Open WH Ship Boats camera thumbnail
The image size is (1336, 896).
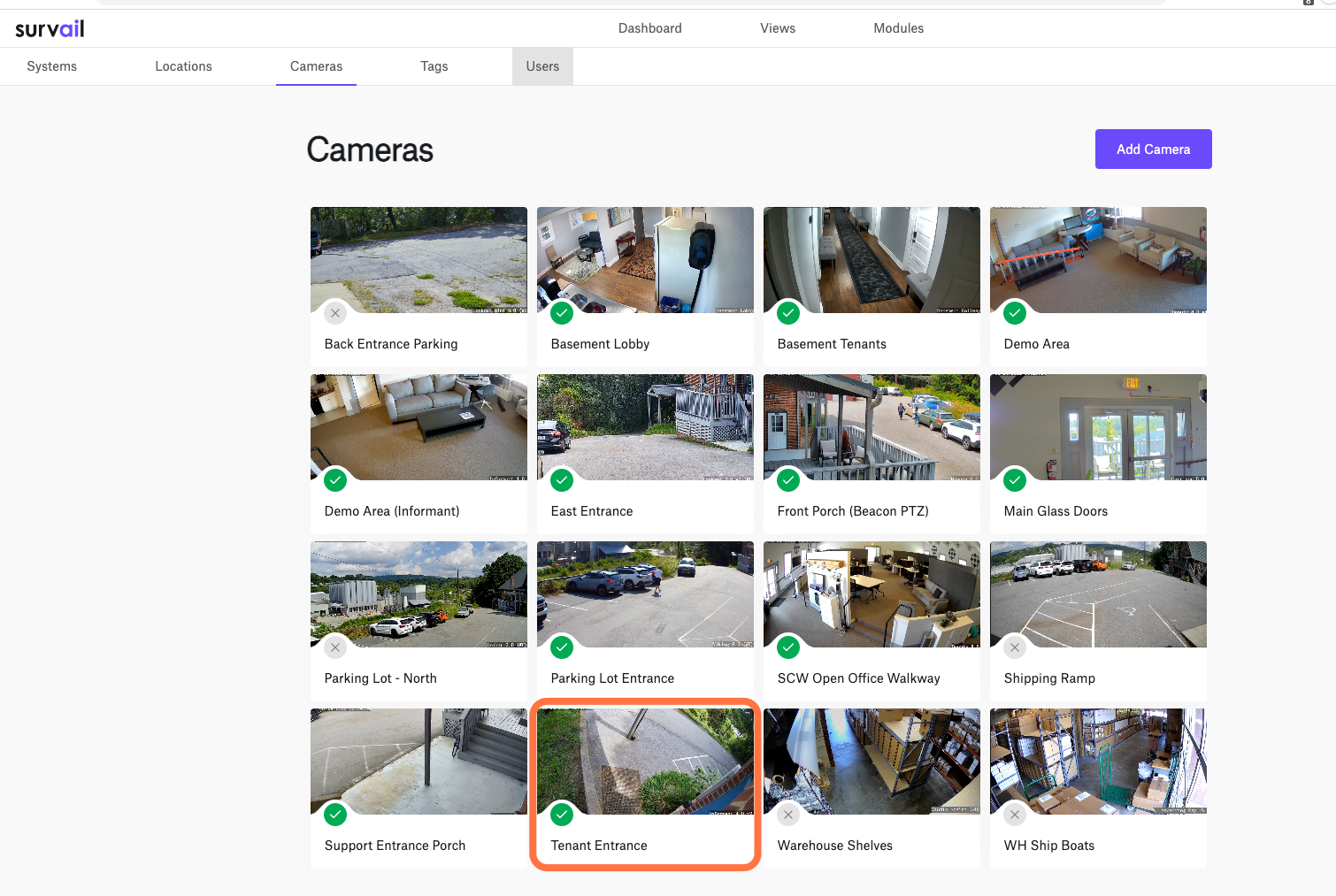click(x=1098, y=762)
